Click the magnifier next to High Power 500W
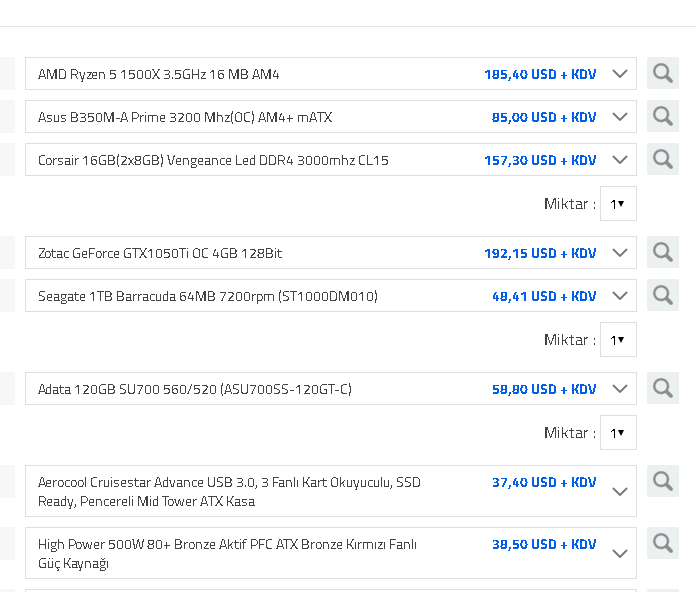Screen dimensions: 696x592 tap(662, 544)
